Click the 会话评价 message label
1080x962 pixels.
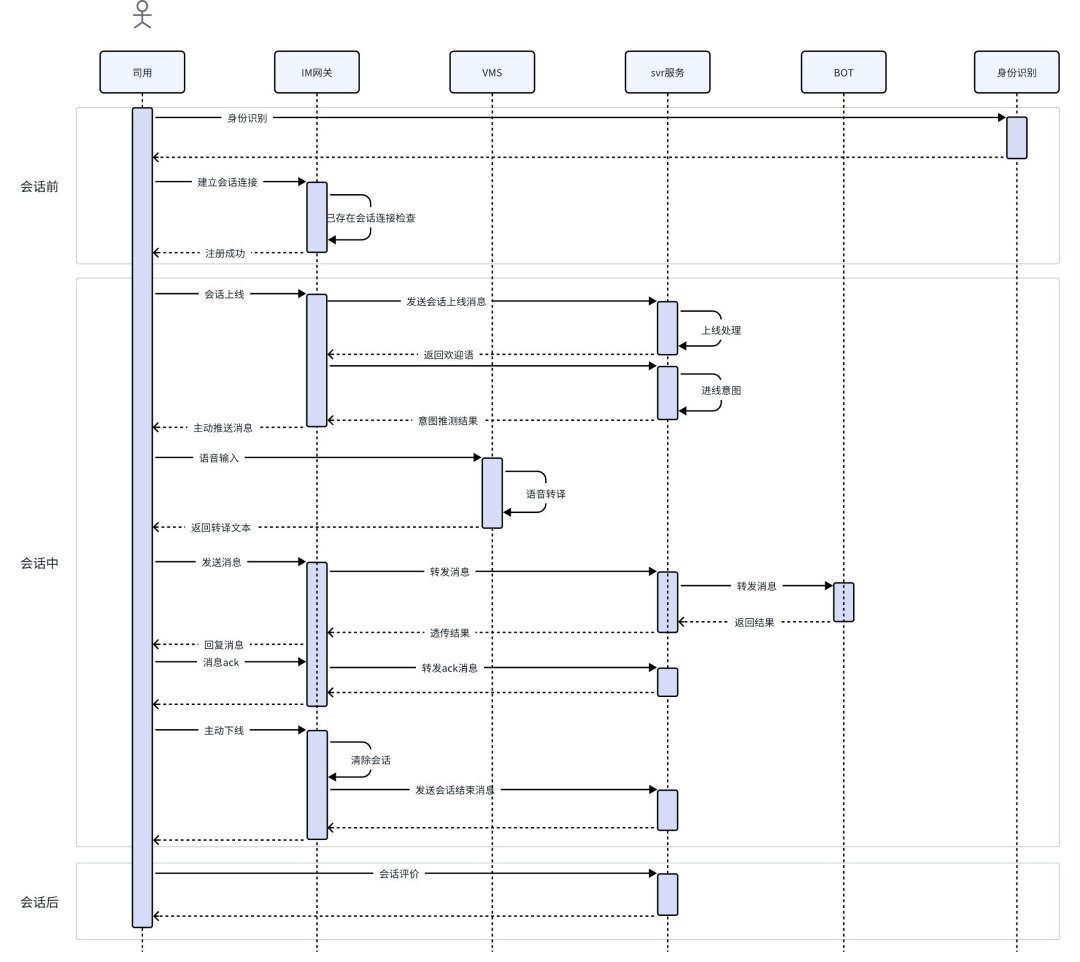tap(399, 874)
